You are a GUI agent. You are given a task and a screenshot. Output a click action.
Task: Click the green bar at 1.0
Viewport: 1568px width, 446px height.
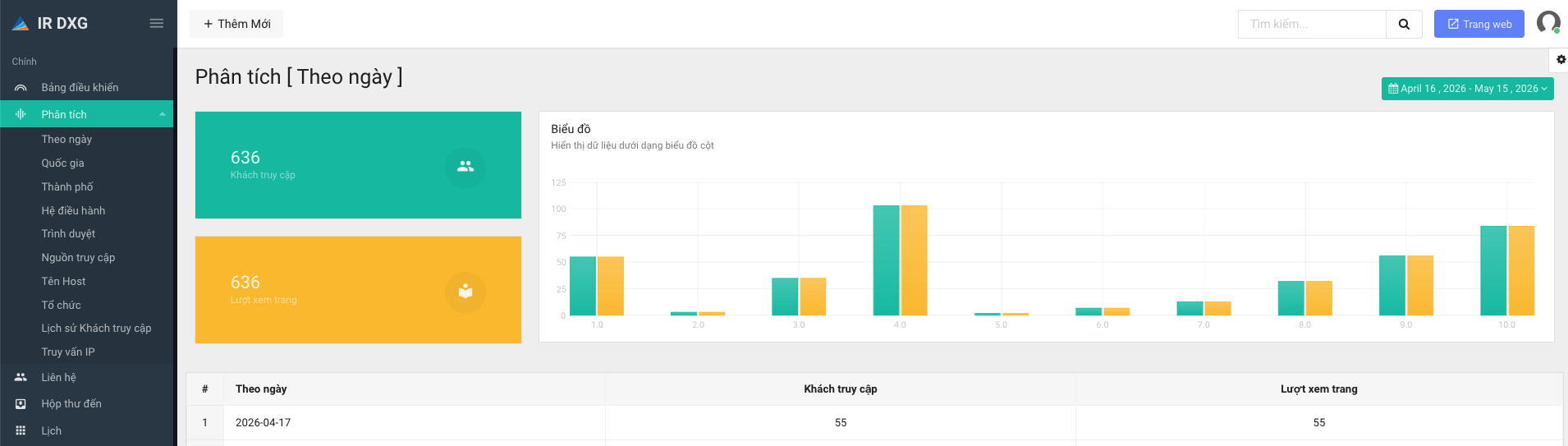582,286
